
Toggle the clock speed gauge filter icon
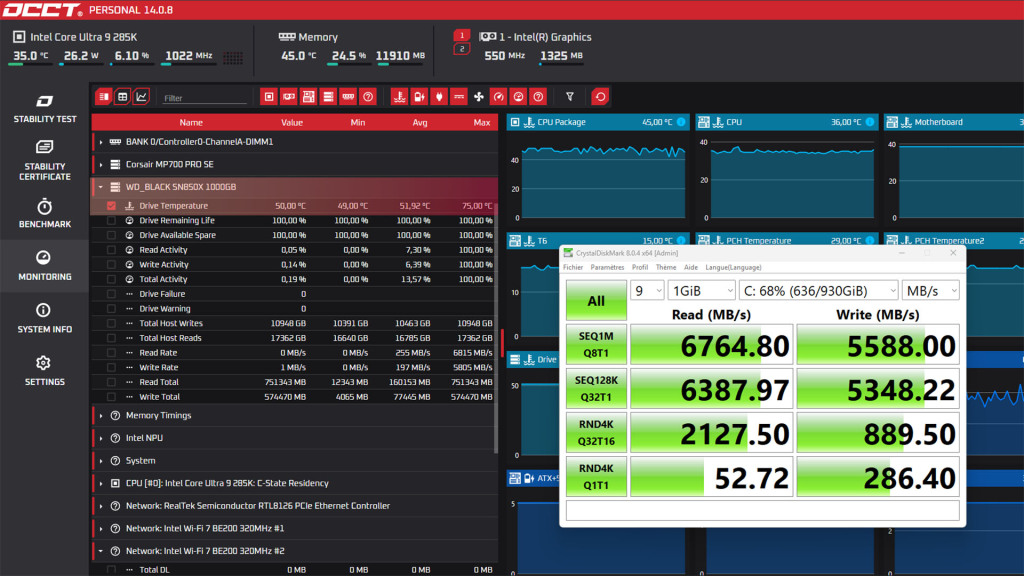coord(498,97)
